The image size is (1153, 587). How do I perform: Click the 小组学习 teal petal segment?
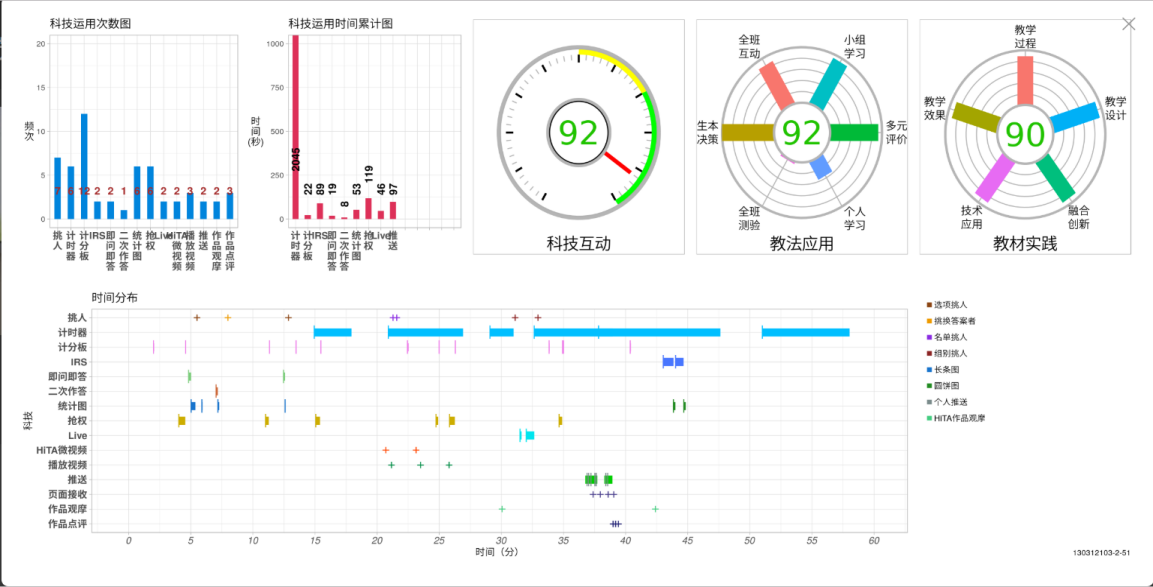(828, 85)
